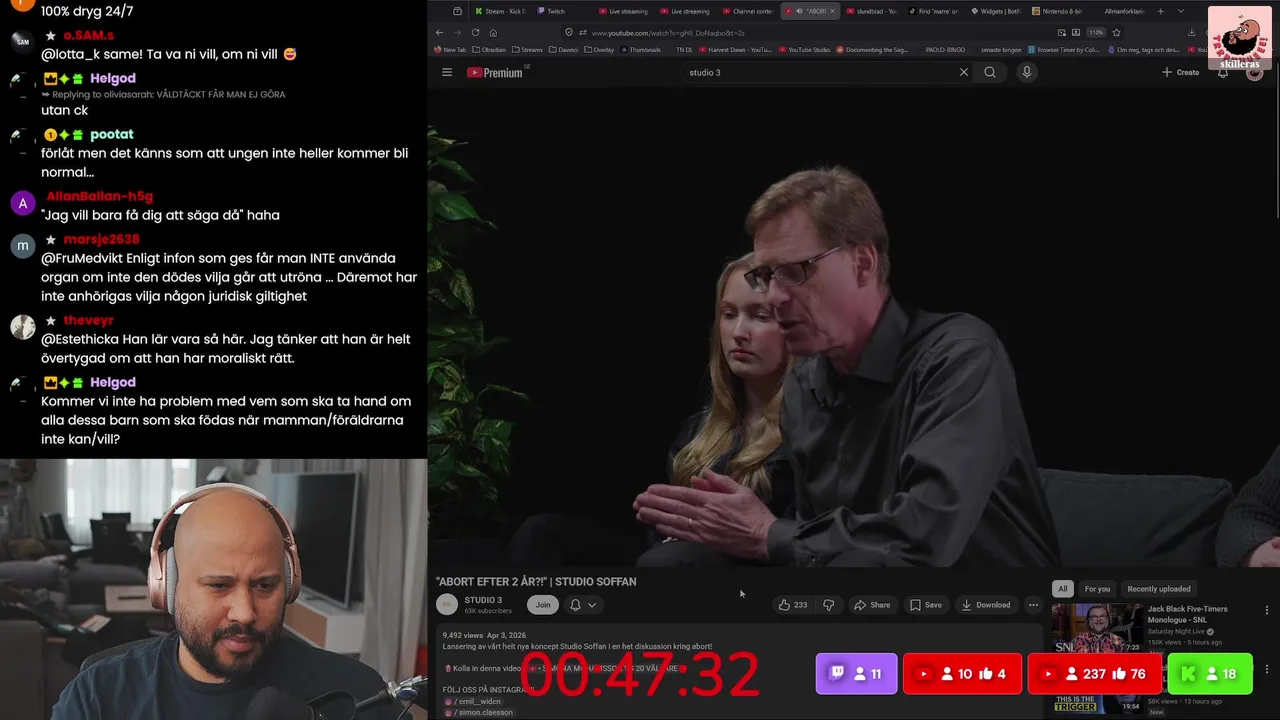Viewport: 1280px width, 720px height.
Task: Join the STUDIO 3 channel
Action: (x=543, y=605)
